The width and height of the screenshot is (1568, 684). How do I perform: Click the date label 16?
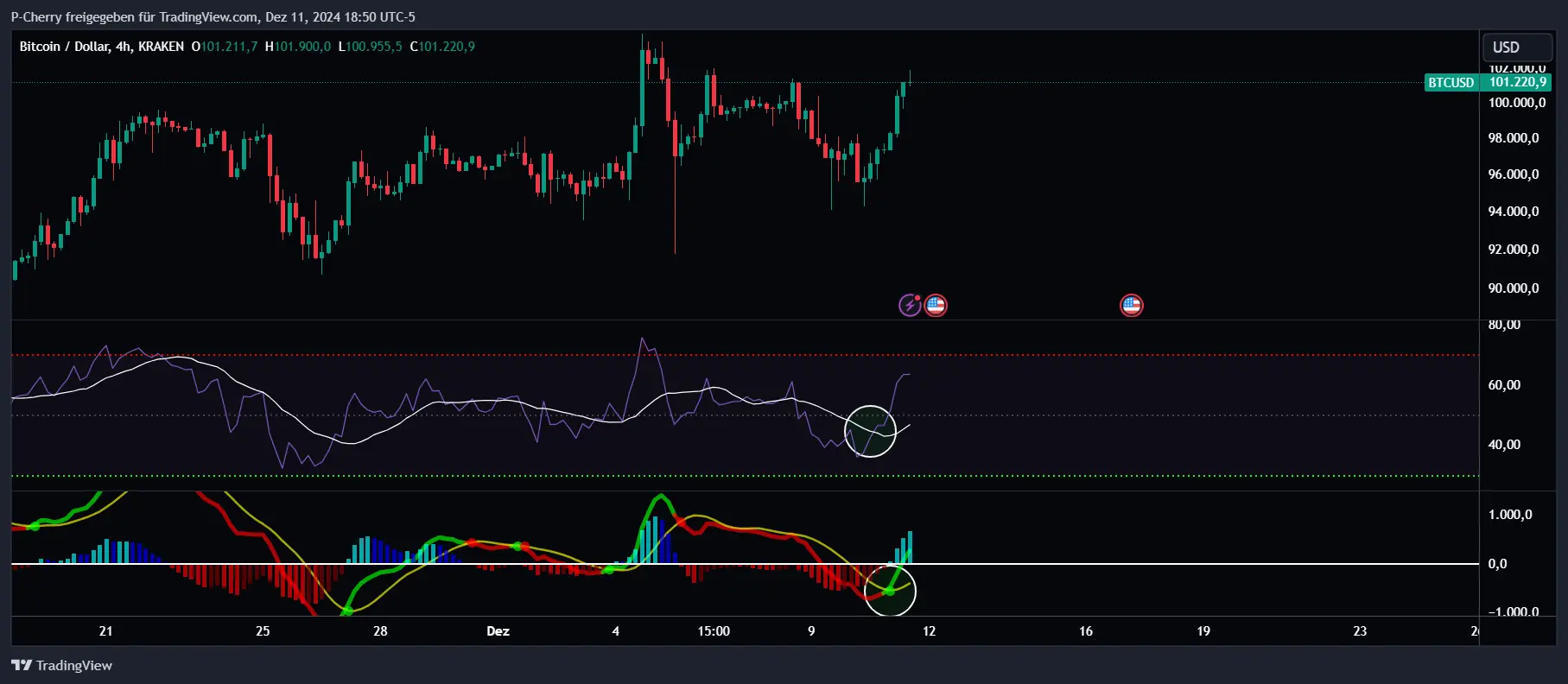(1086, 631)
